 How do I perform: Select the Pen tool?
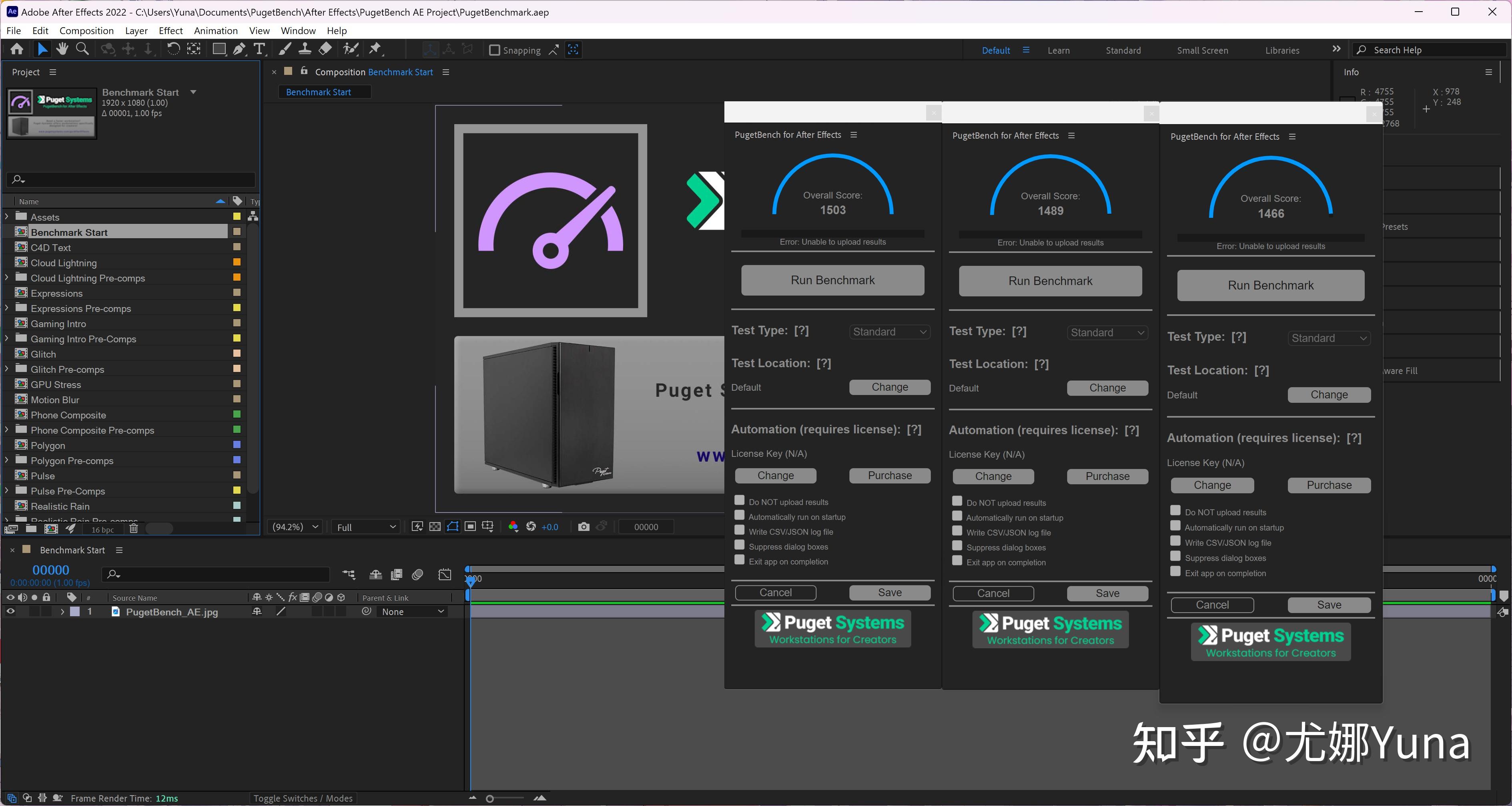click(x=239, y=49)
